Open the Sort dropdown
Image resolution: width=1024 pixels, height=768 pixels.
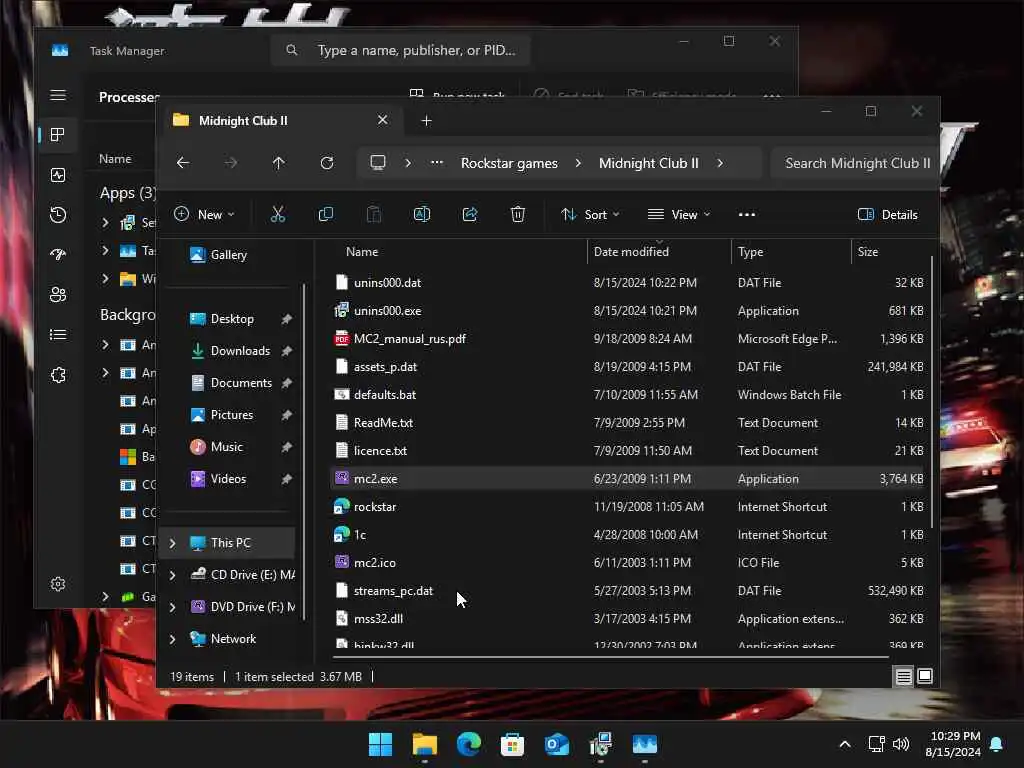[590, 214]
